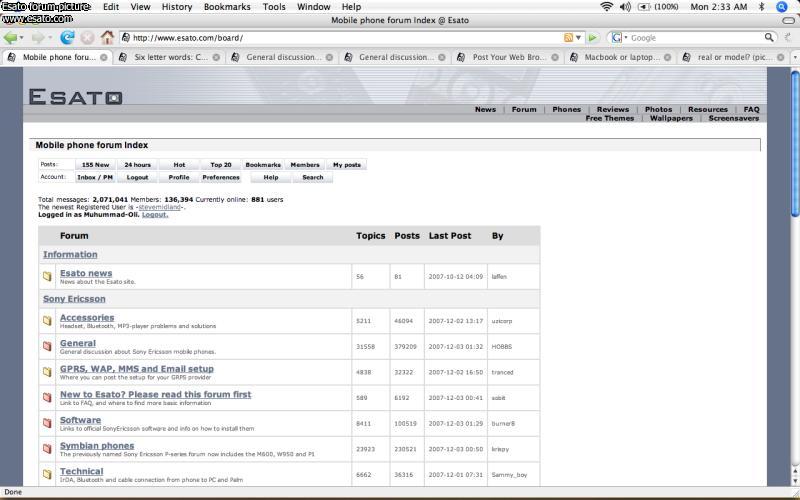The width and height of the screenshot is (800, 500).
Task: Open the Edit menu
Action: pos(111,7)
